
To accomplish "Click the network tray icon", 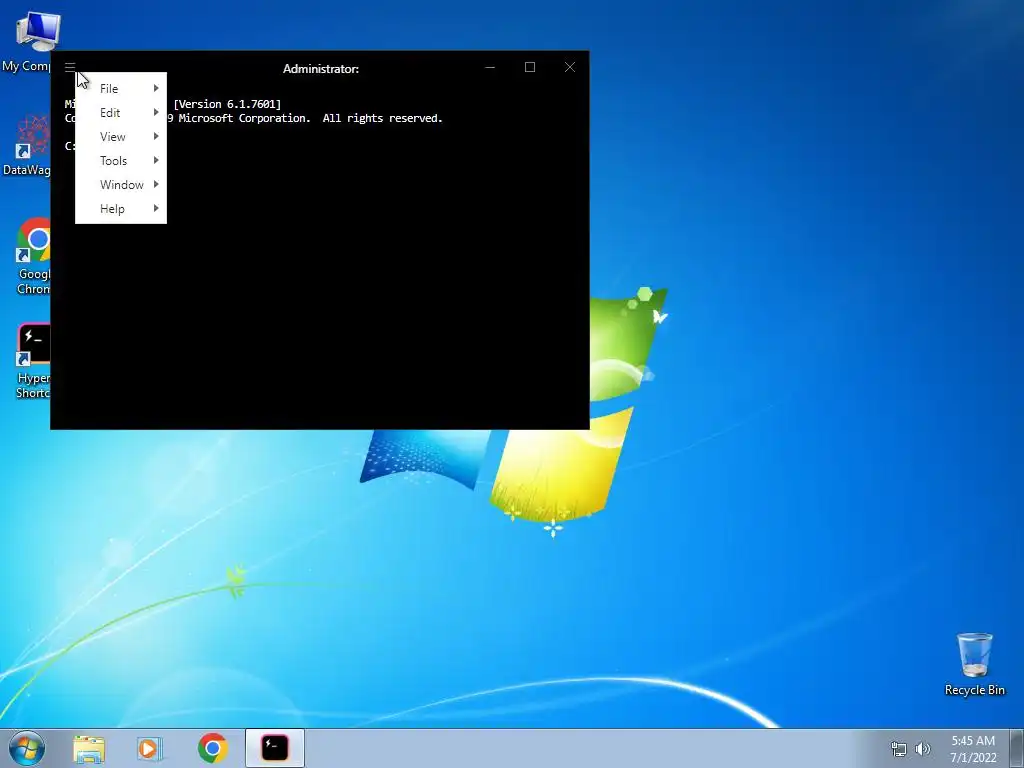I will [899, 749].
